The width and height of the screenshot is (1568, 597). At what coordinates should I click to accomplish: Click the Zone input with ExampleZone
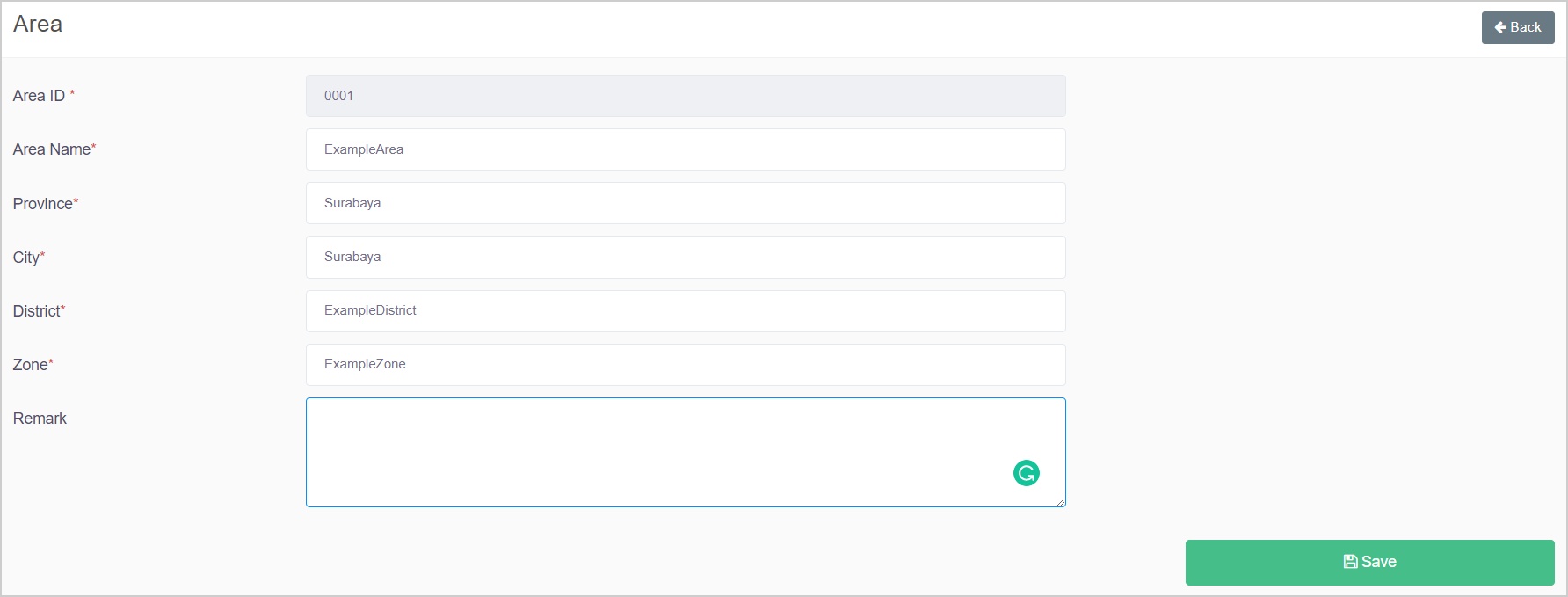click(x=686, y=364)
